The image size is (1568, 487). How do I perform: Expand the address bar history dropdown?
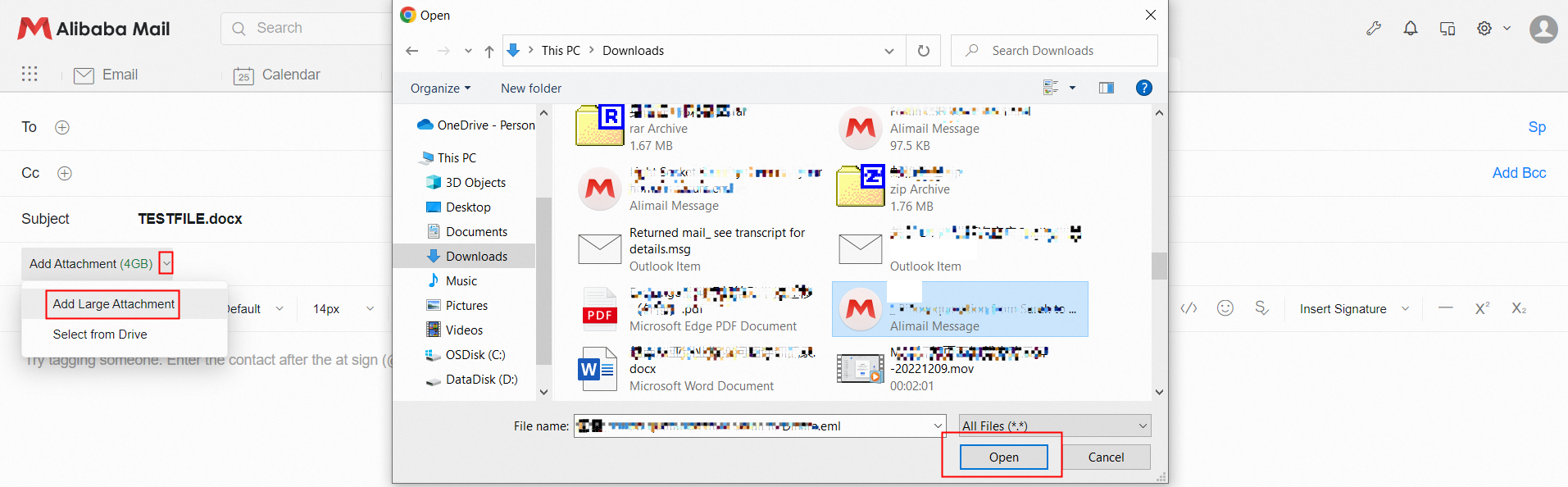click(889, 51)
